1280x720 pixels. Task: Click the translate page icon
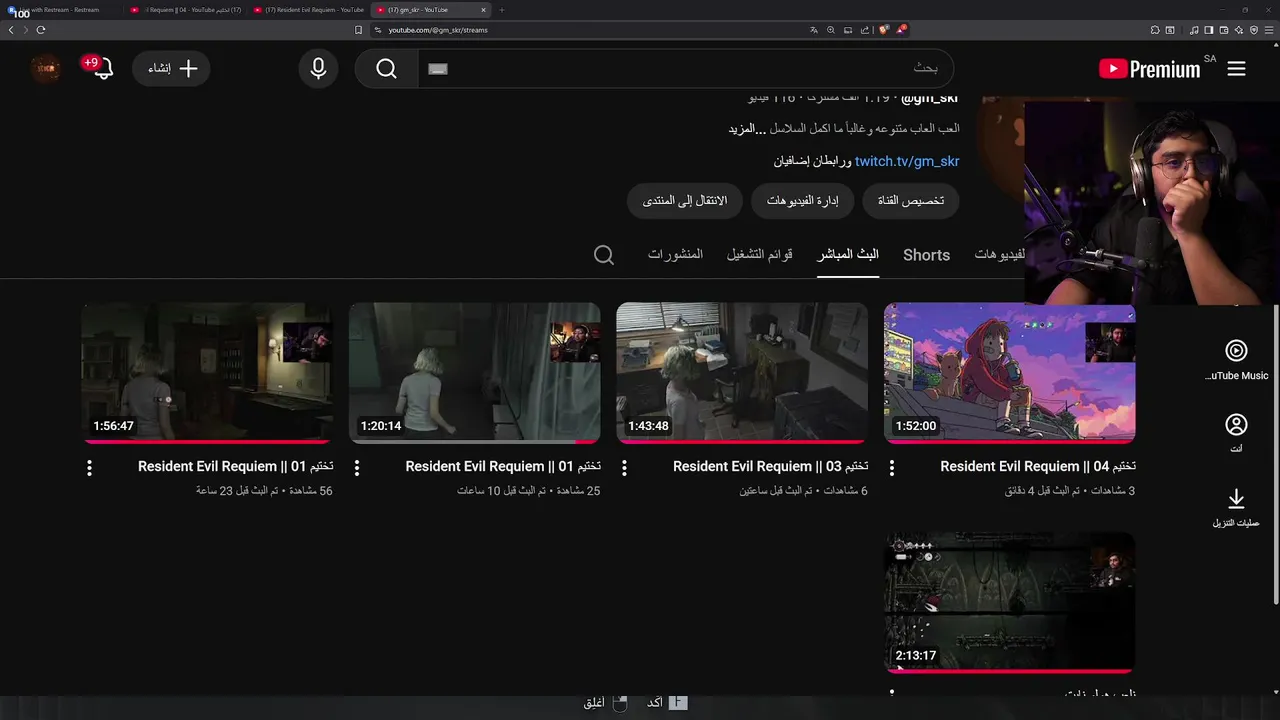(x=814, y=30)
